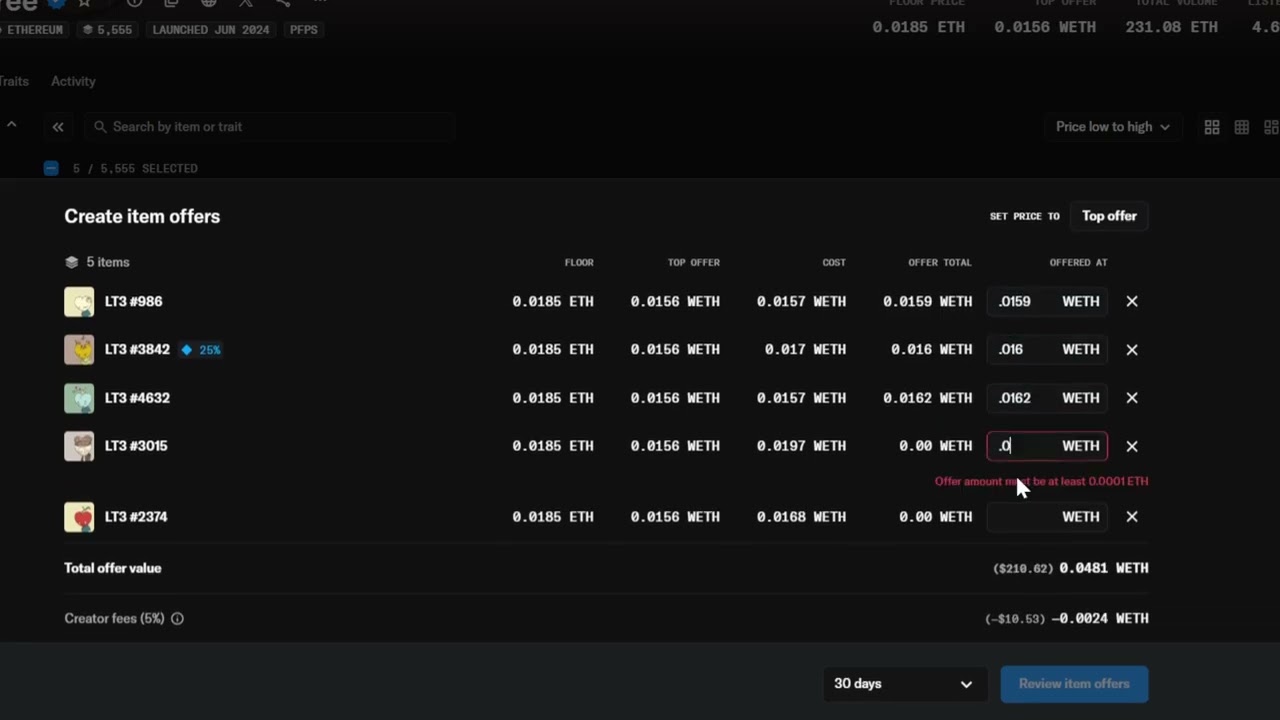The image size is (1280, 720).
Task: Click the 5 items stack icon
Action: [x=71, y=262]
